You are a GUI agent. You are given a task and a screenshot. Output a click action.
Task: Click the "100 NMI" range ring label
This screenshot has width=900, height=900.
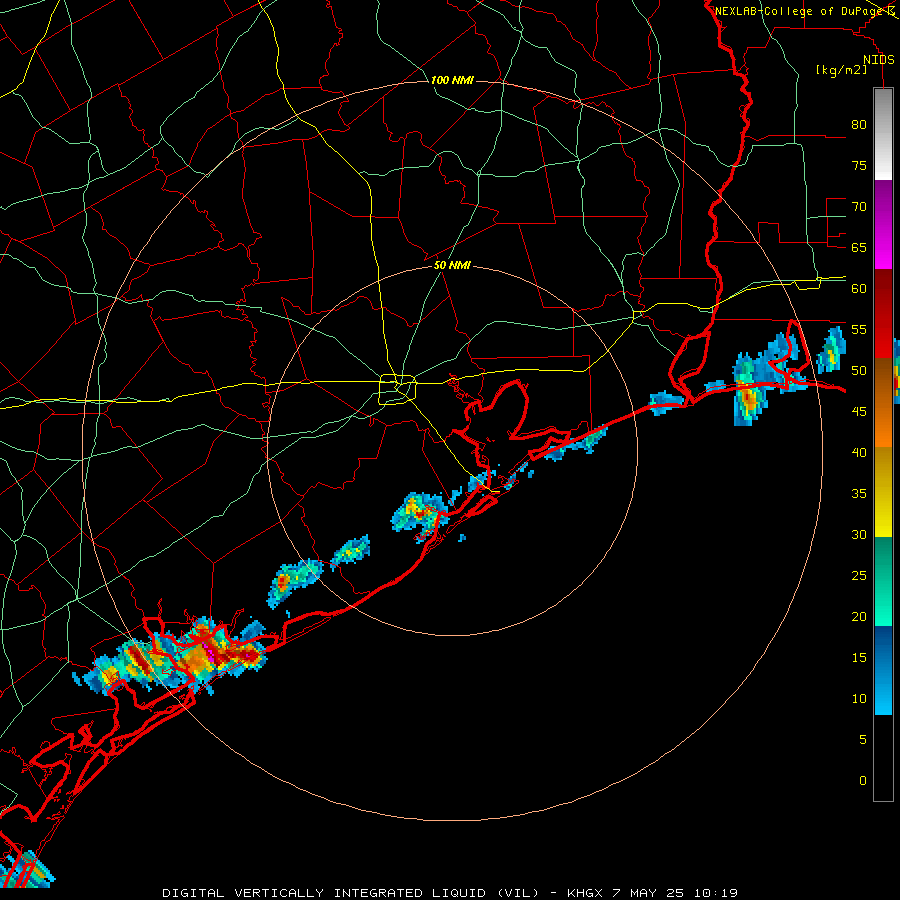tap(452, 80)
